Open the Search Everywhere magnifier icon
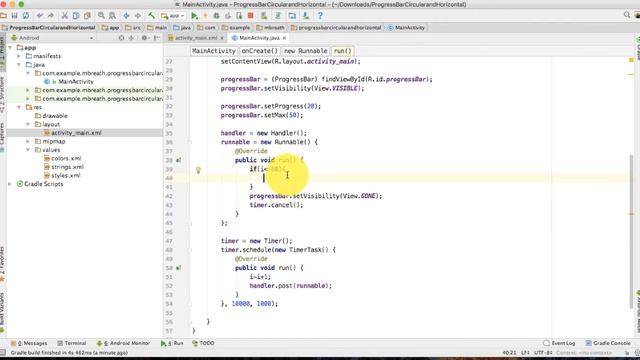 (x=627, y=15)
